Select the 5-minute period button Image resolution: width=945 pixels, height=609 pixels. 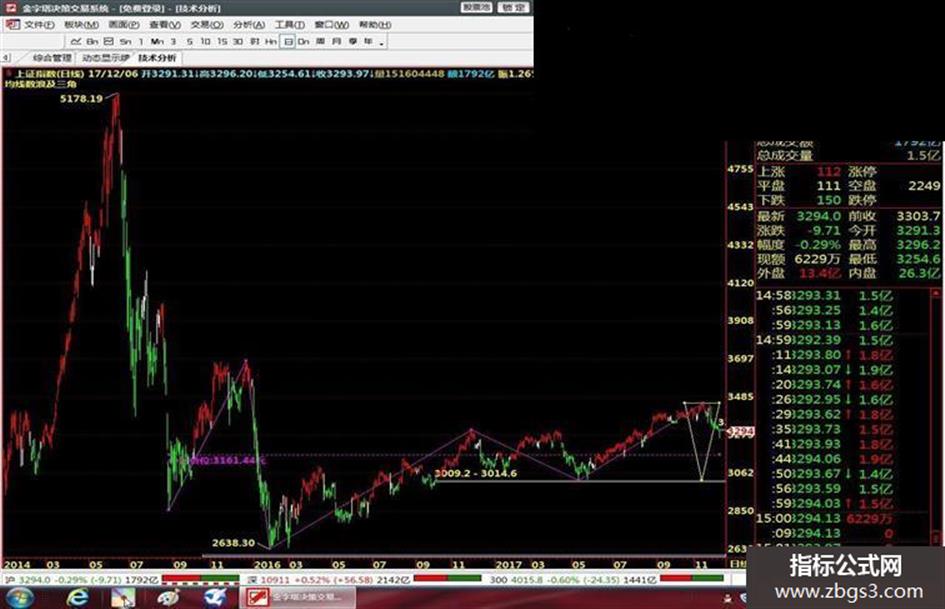tap(189, 42)
